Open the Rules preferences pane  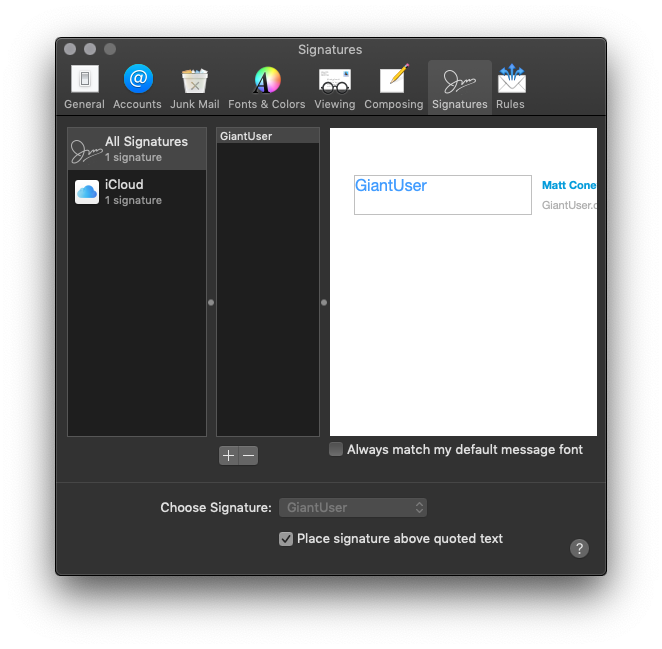click(510, 87)
